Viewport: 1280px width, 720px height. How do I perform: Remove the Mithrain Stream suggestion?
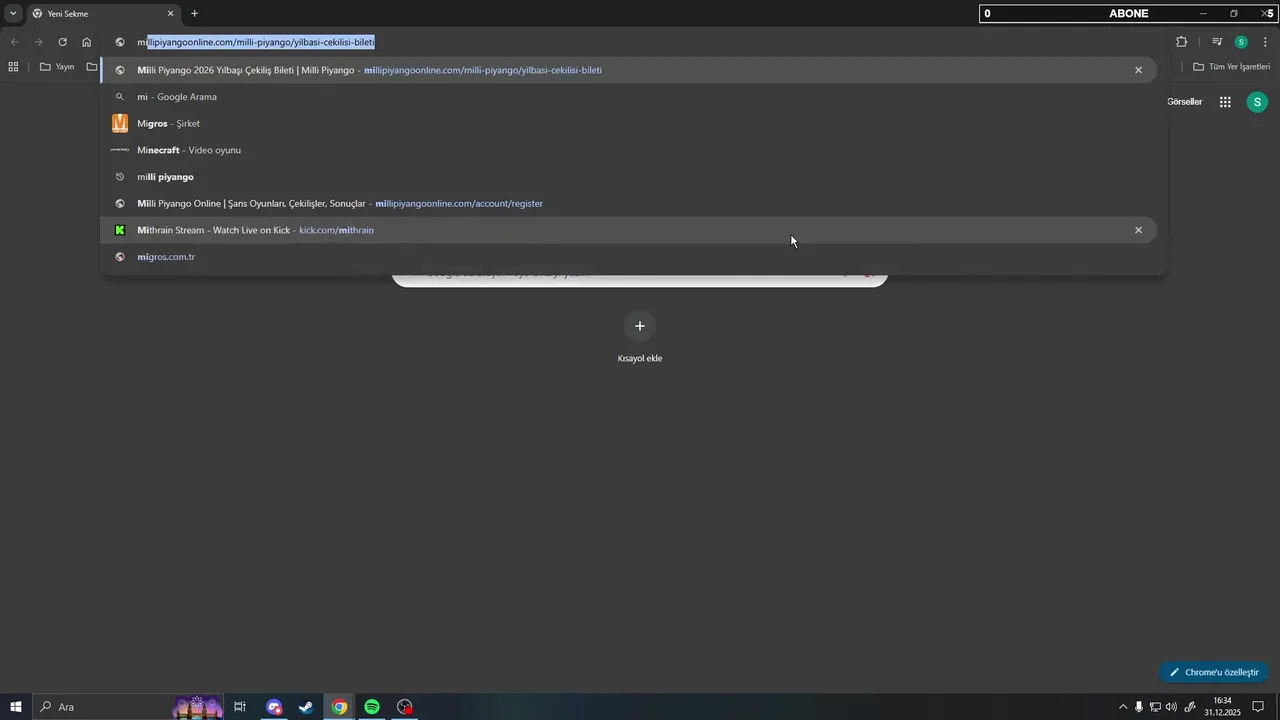(x=1138, y=230)
